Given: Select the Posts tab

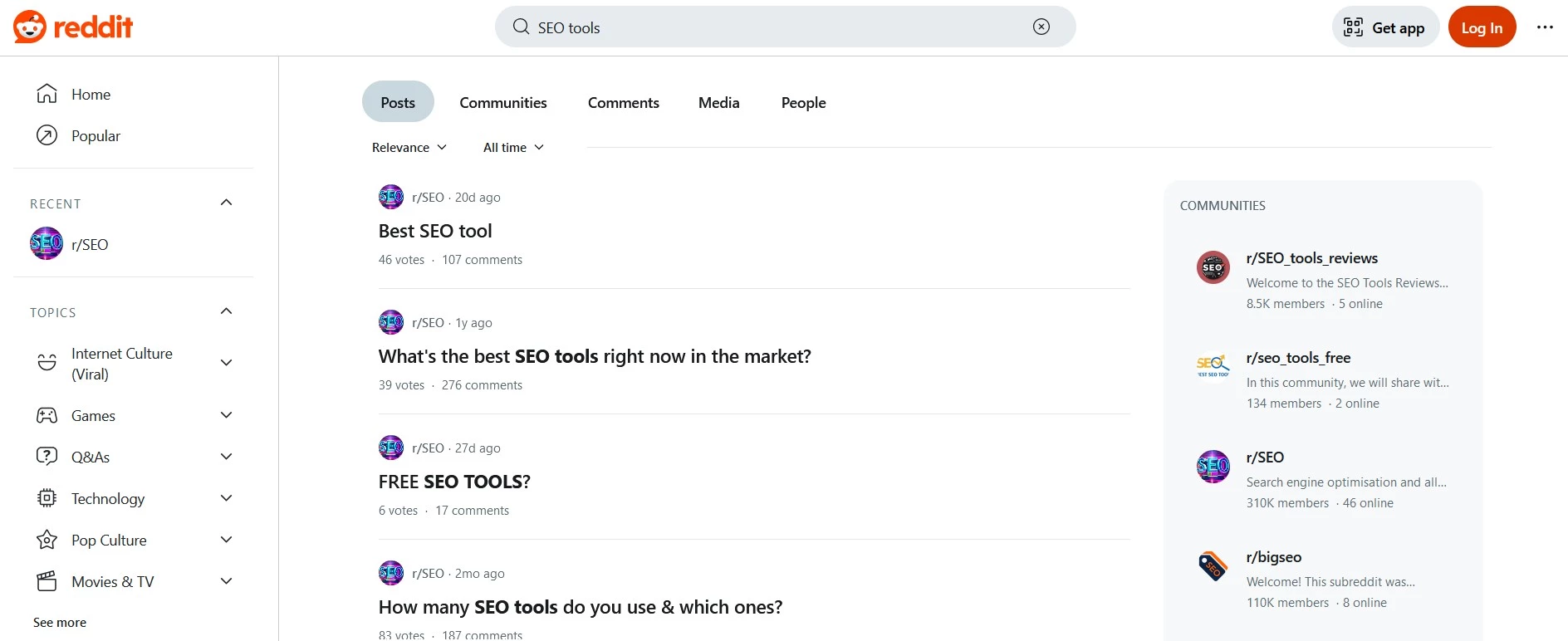Looking at the screenshot, I should (x=398, y=102).
